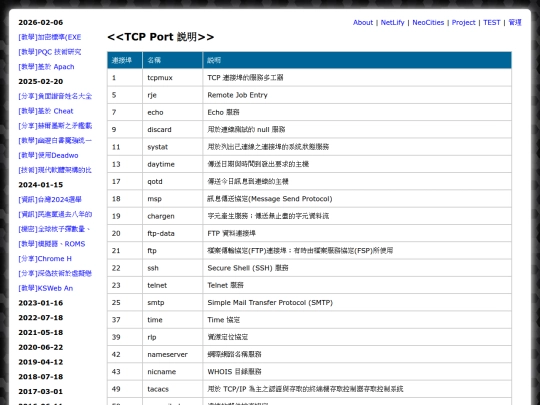
Task: Go to the NeoCities link
Action: [x=428, y=22]
